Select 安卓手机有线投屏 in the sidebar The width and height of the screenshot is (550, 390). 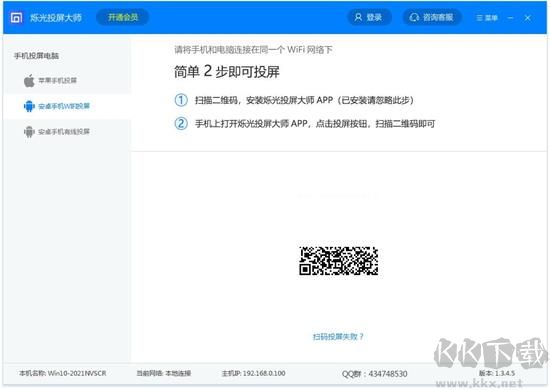pyautogui.click(x=67, y=132)
